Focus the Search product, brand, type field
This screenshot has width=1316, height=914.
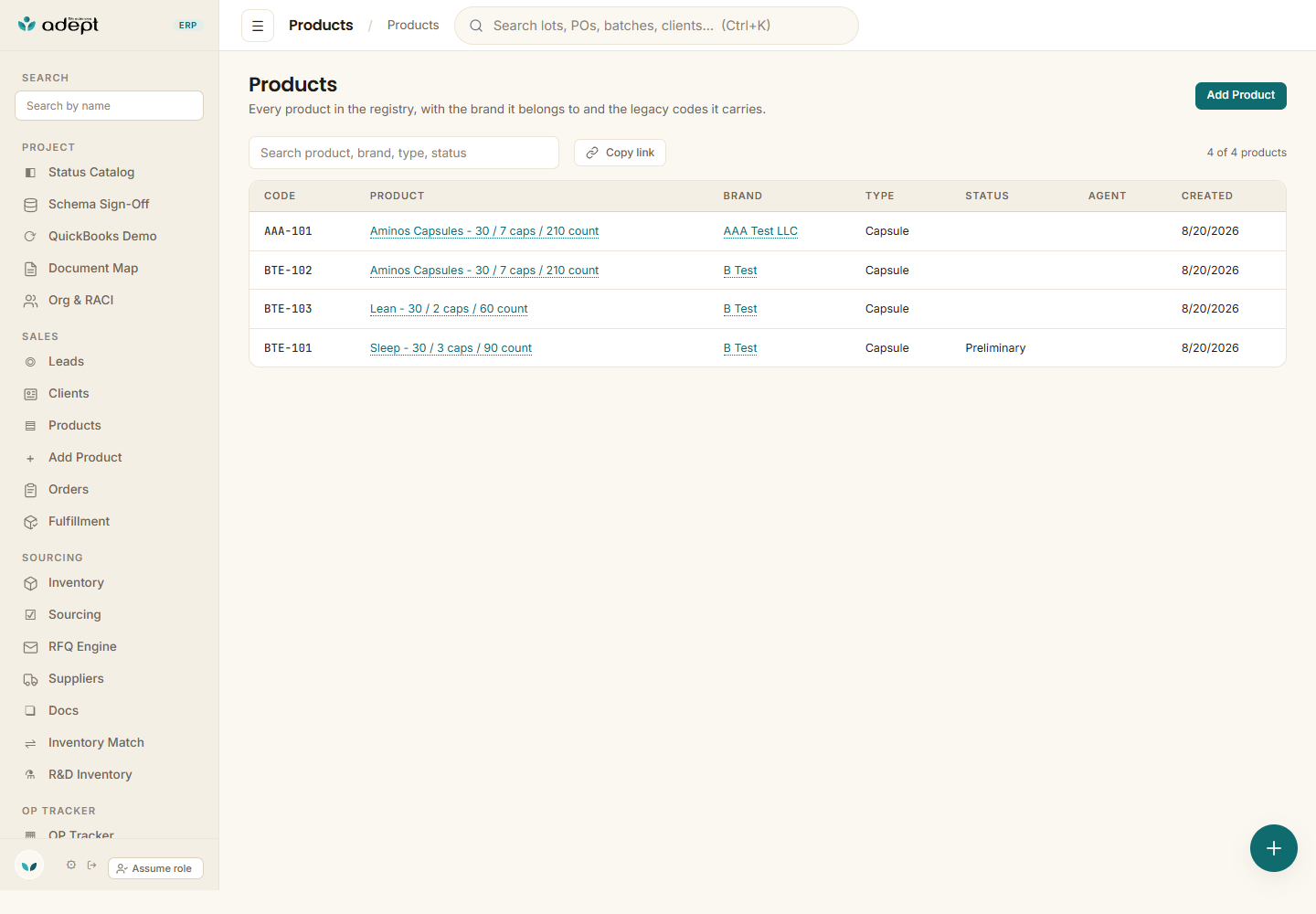(404, 153)
